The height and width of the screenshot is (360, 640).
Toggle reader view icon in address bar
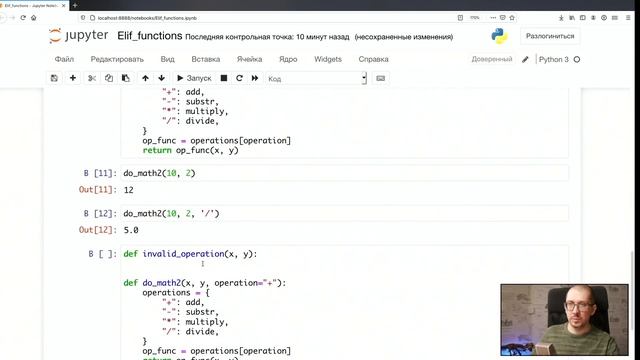click(460, 18)
